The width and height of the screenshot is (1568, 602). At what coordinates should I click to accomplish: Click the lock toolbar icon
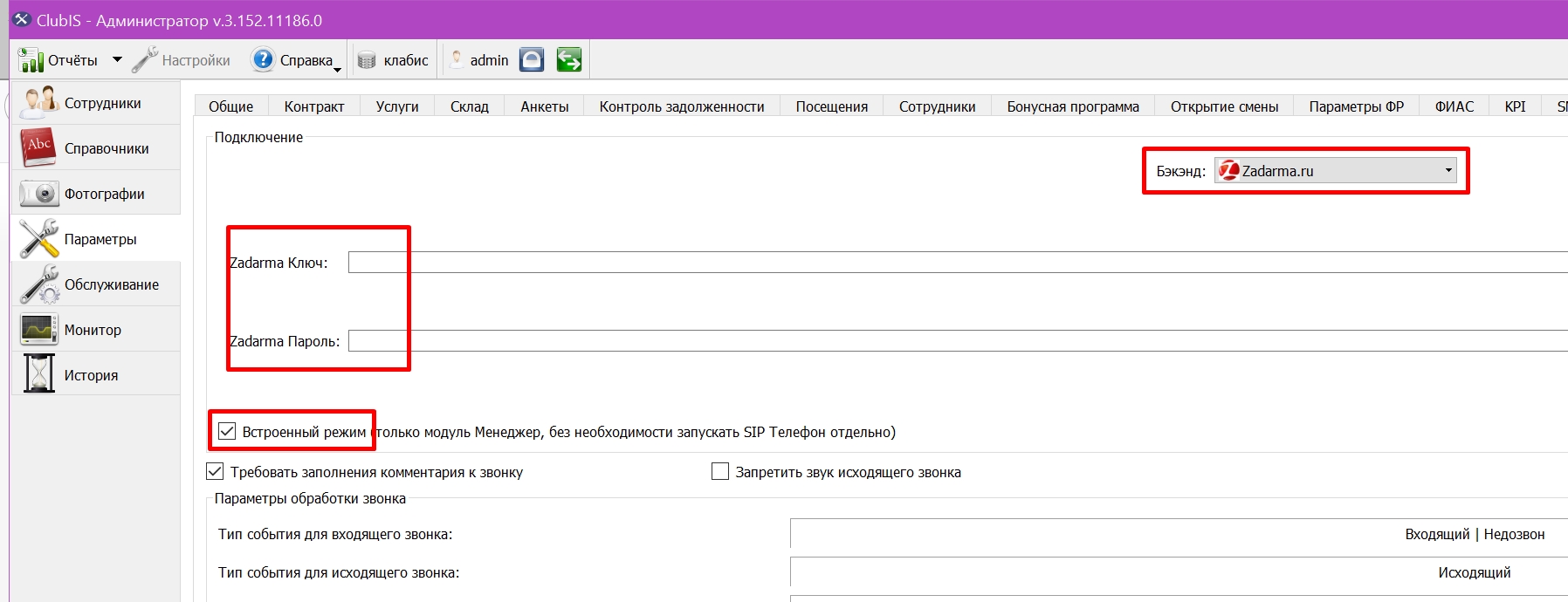pos(532,59)
